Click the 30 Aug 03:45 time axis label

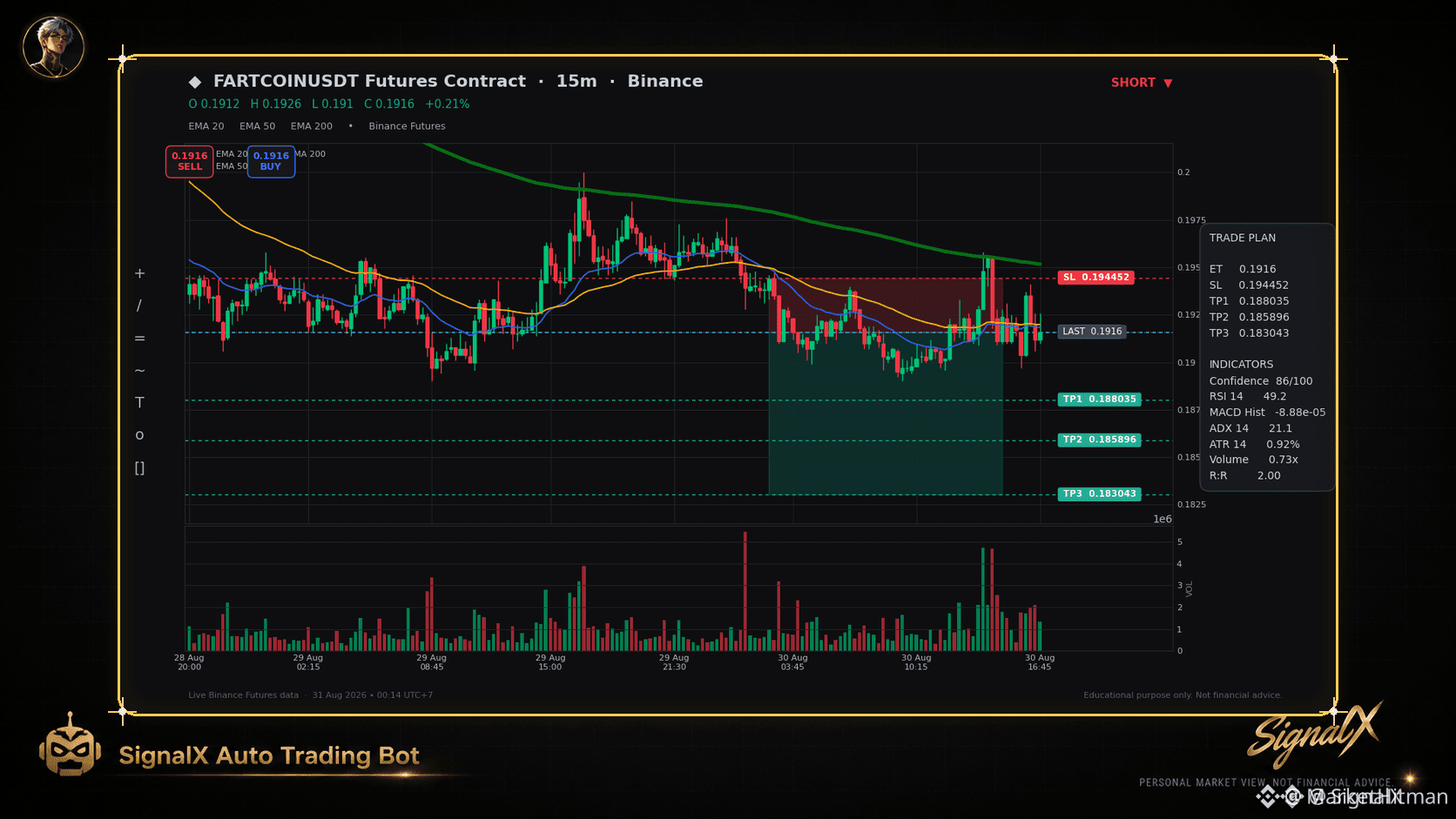pyautogui.click(x=792, y=662)
